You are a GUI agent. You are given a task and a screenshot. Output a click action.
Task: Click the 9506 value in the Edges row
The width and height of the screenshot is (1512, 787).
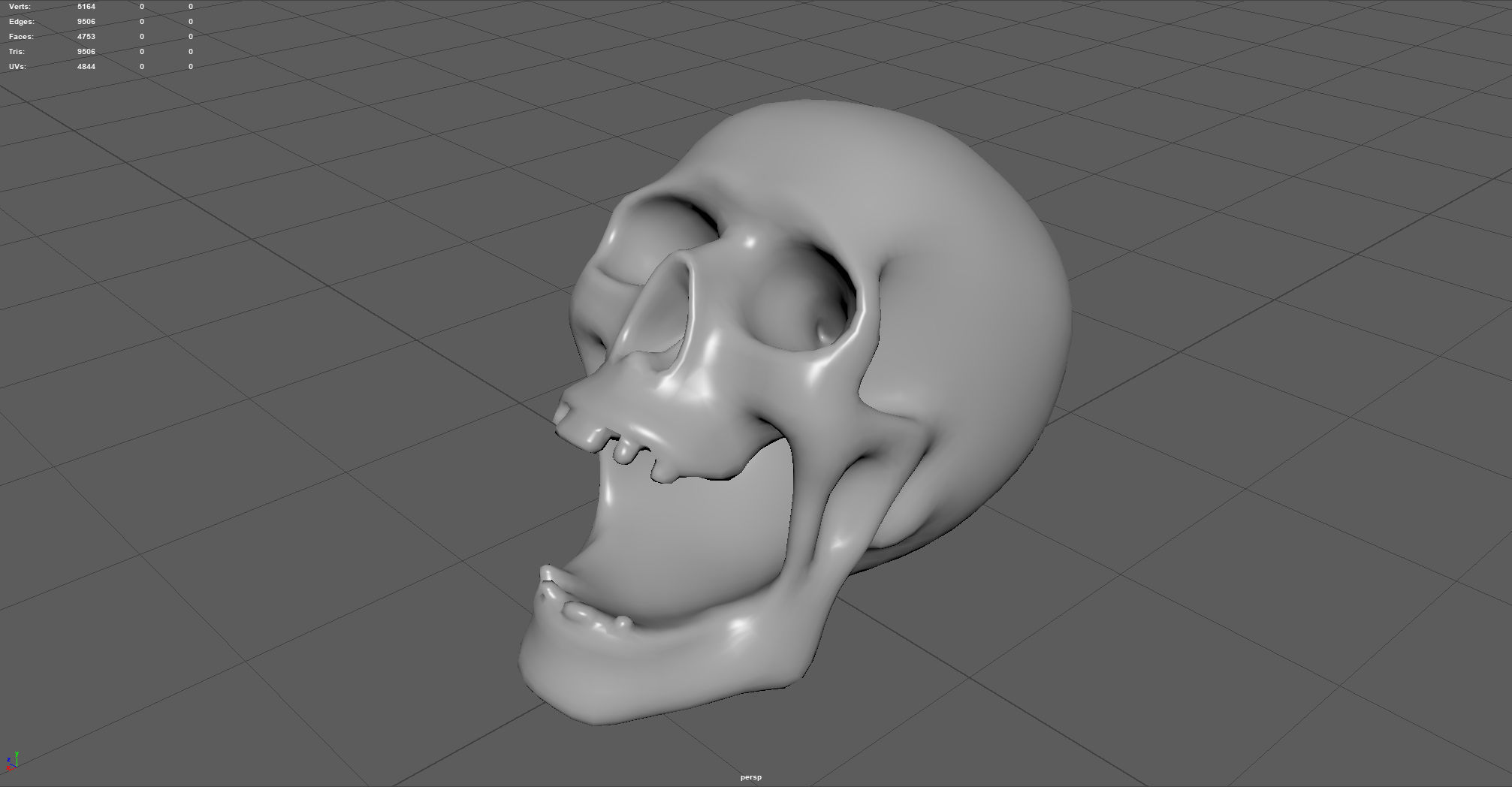tap(86, 21)
